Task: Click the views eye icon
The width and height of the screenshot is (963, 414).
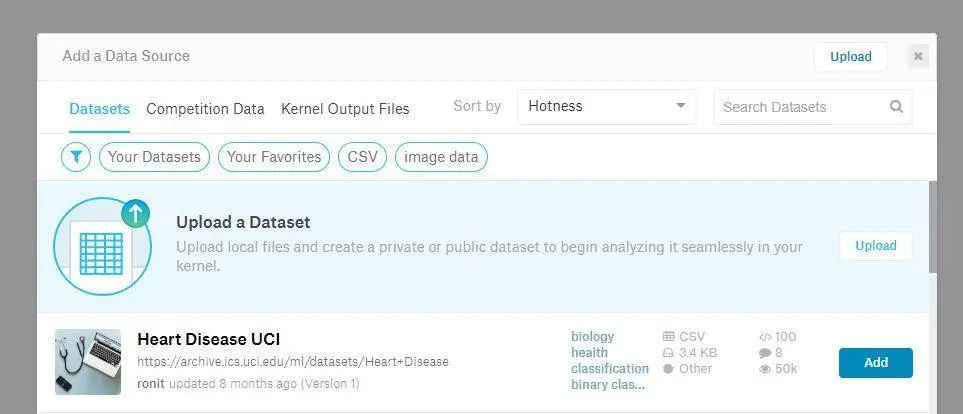Action: [765, 369]
